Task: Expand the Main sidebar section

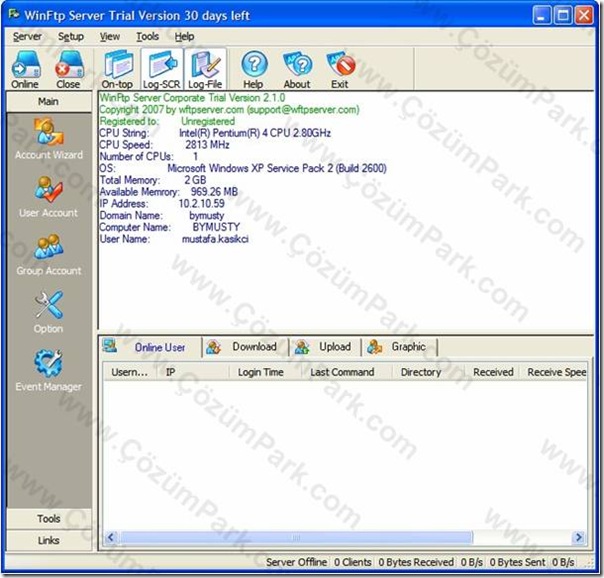Action: coord(49,102)
